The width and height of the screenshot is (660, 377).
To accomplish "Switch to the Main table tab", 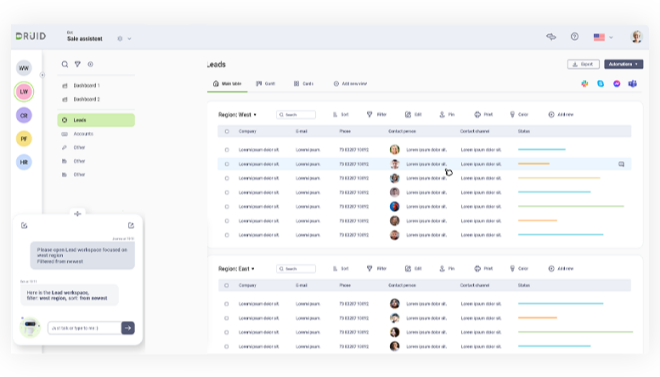I will click(x=227, y=84).
